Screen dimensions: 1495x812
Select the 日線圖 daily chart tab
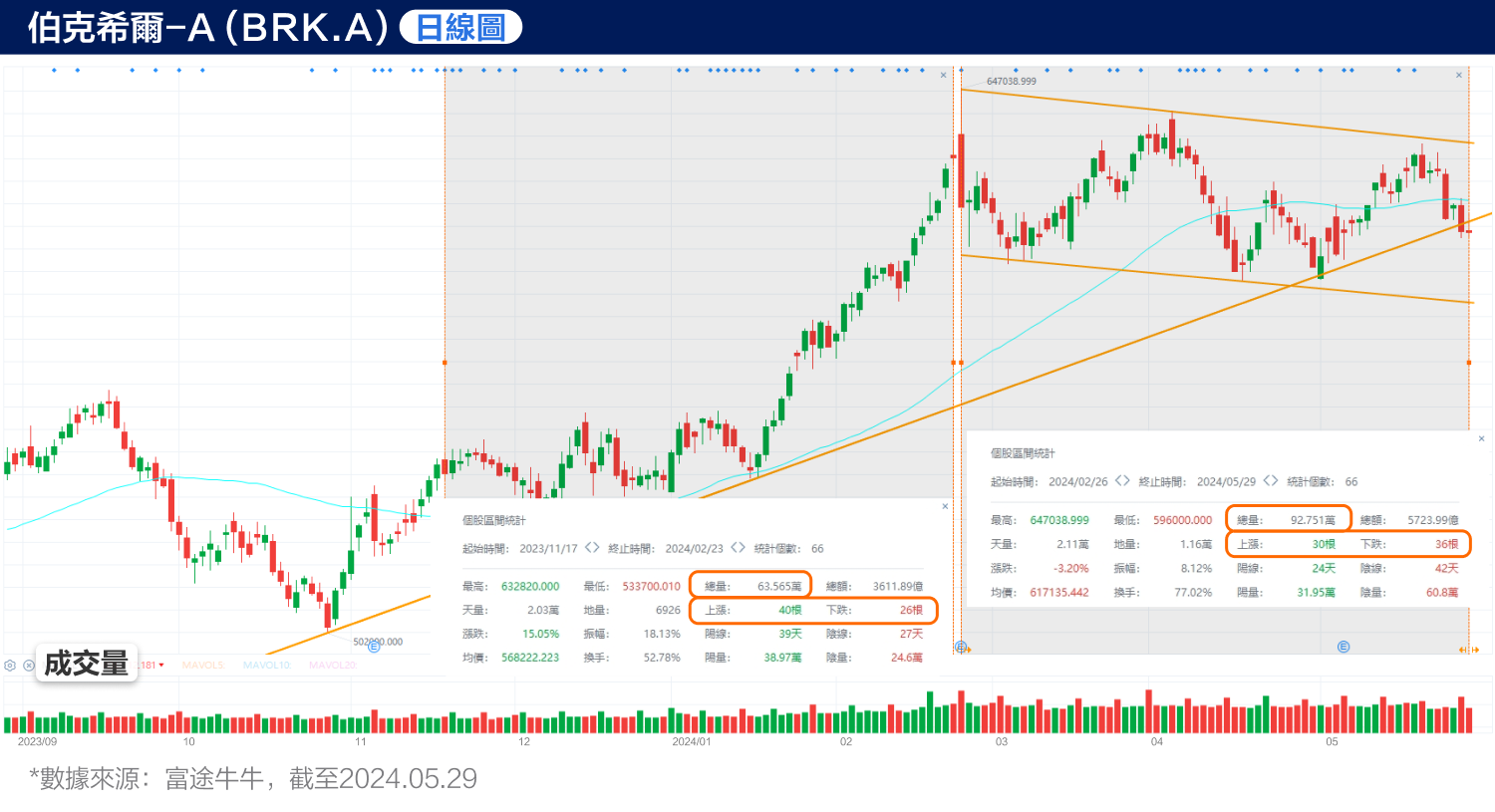click(460, 28)
